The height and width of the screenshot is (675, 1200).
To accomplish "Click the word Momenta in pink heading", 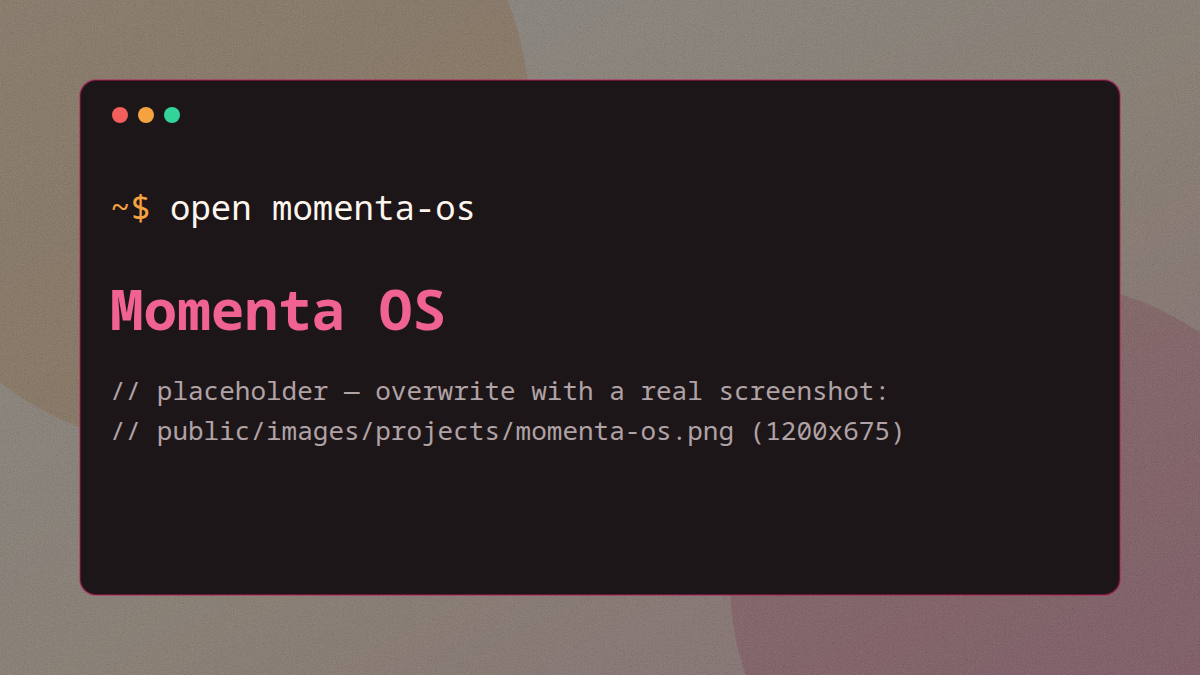I will 227,311.
